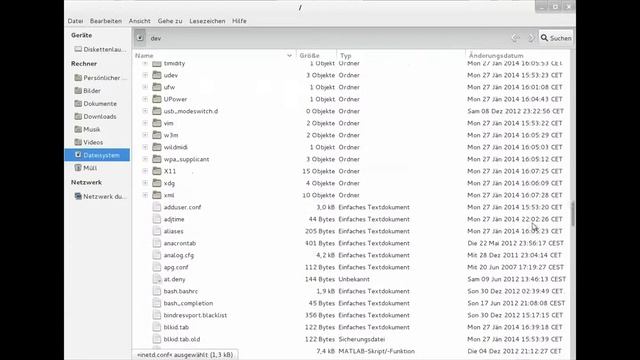Expand the X11 folder
This screenshot has width=640, height=360.
145,171
